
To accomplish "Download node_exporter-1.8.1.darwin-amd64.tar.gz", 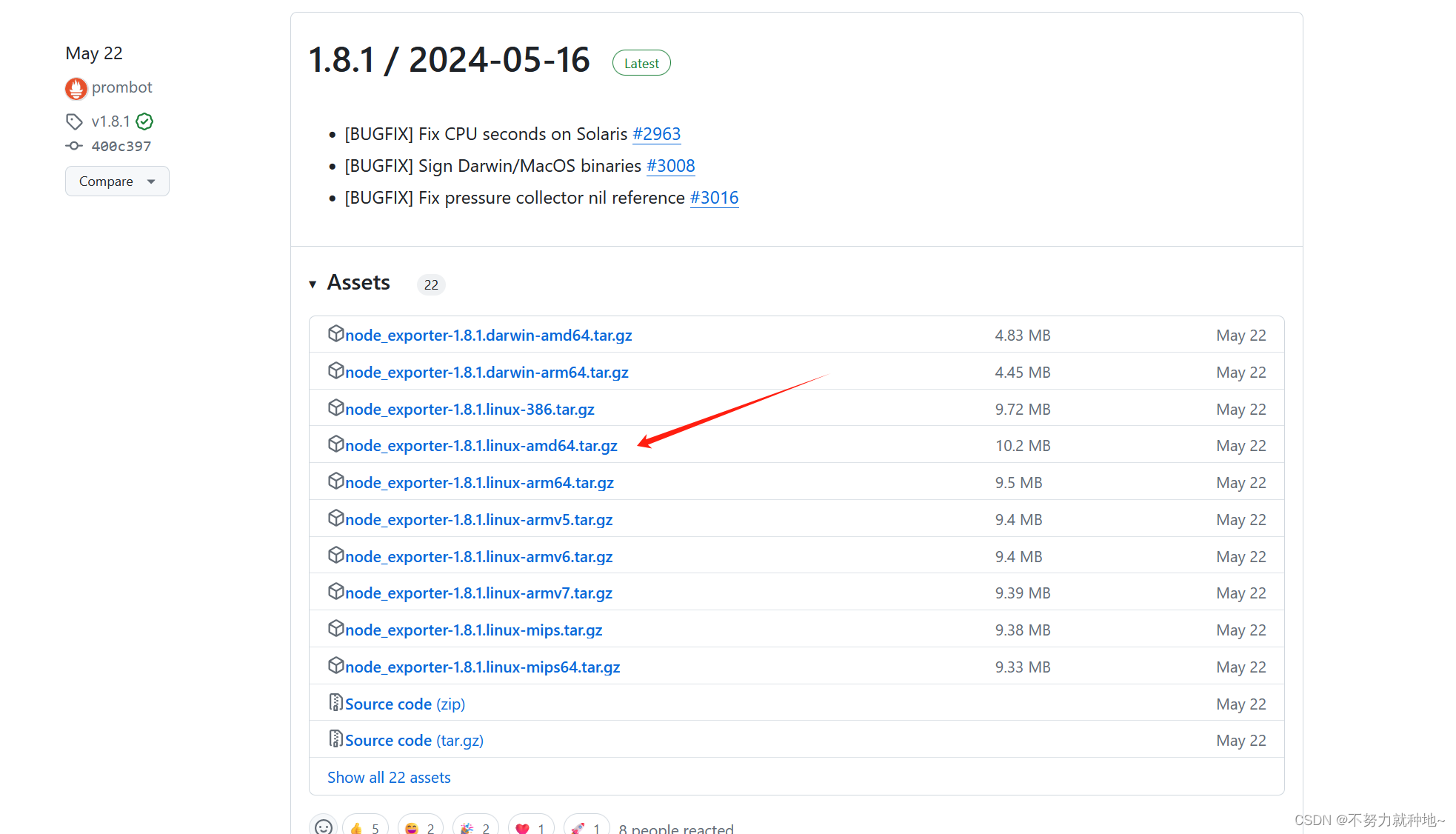I will (x=489, y=336).
